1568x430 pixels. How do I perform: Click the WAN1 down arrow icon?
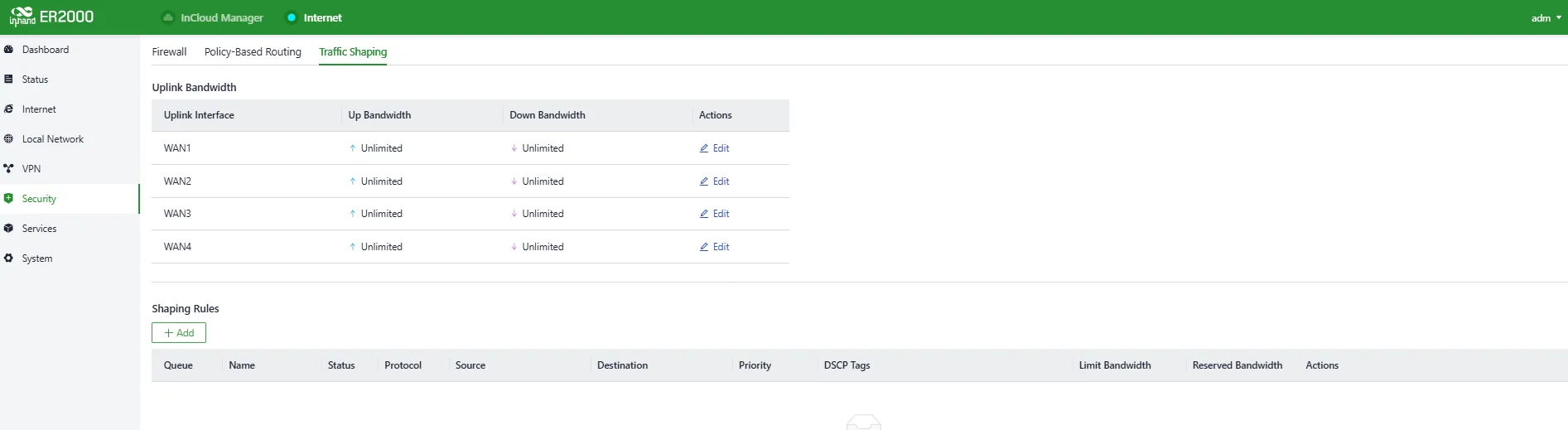[x=514, y=148]
